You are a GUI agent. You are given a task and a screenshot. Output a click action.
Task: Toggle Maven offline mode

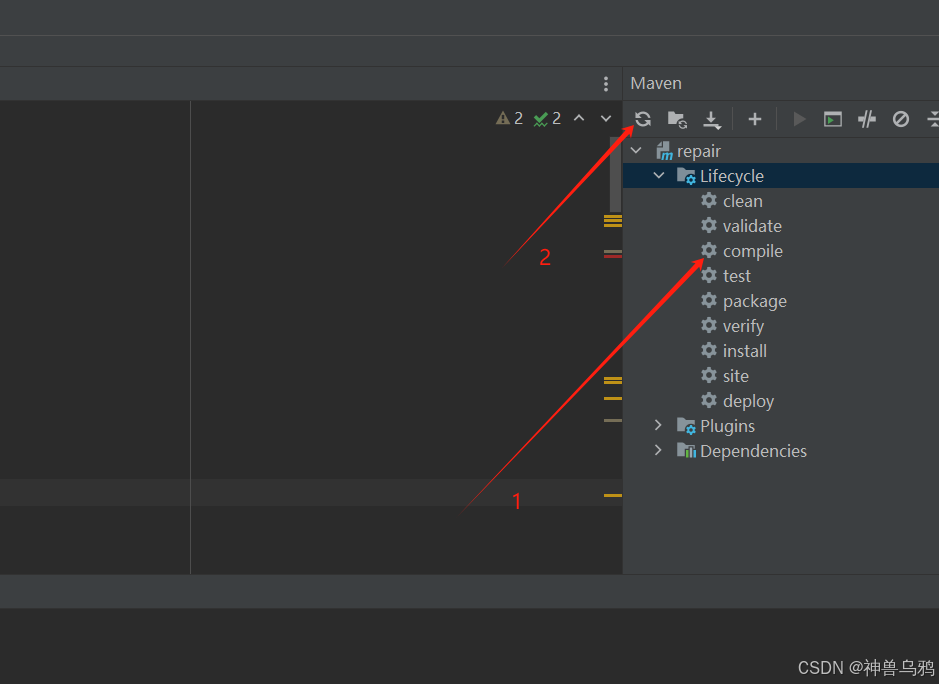click(867, 119)
